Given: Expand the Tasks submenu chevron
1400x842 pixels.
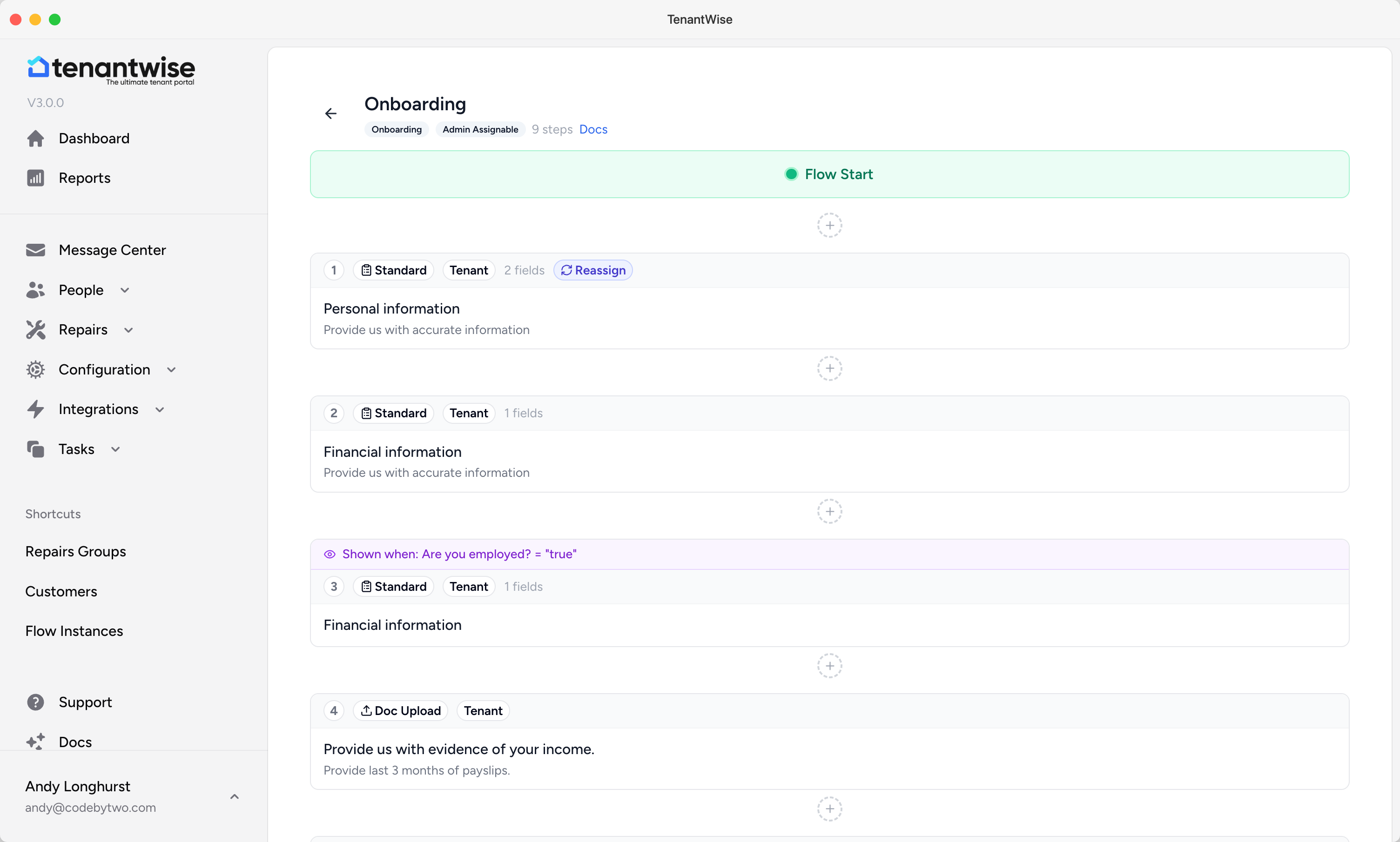Looking at the screenshot, I should [x=116, y=449].
